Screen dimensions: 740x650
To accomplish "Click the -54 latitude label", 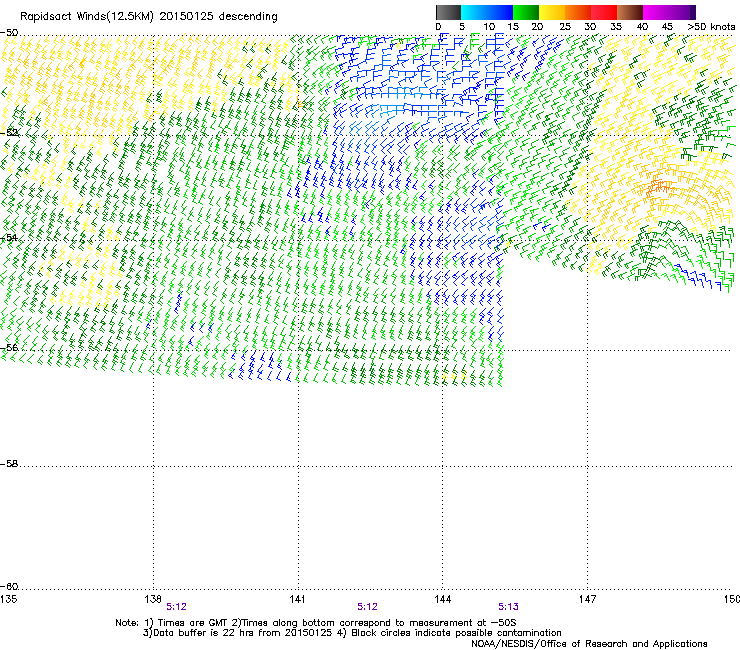I will pos(9,237).
